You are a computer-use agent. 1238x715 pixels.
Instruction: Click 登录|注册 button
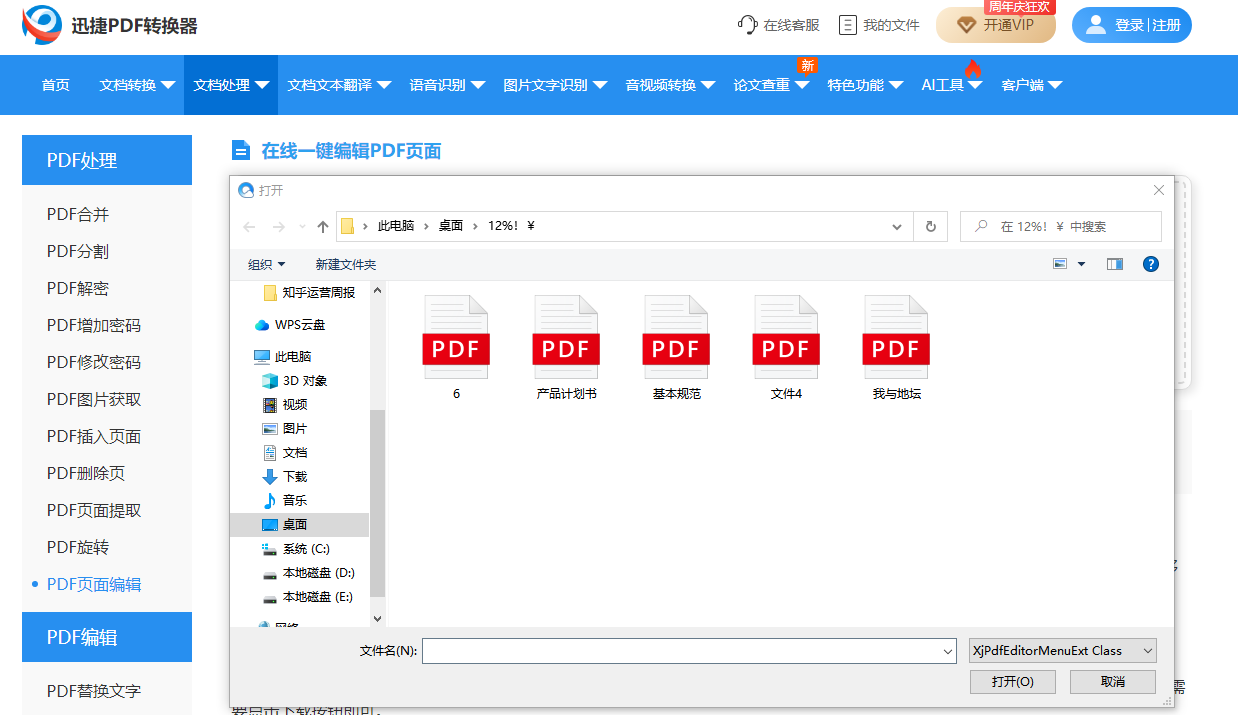(x=1132, y=25)
